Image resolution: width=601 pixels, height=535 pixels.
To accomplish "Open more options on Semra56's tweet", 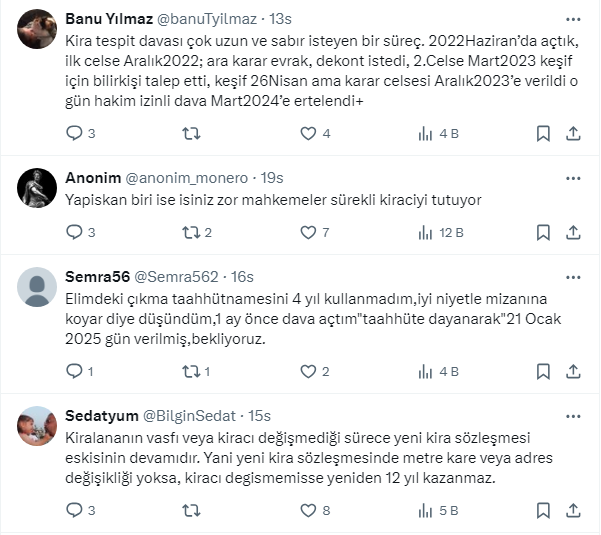I will 573,277.
